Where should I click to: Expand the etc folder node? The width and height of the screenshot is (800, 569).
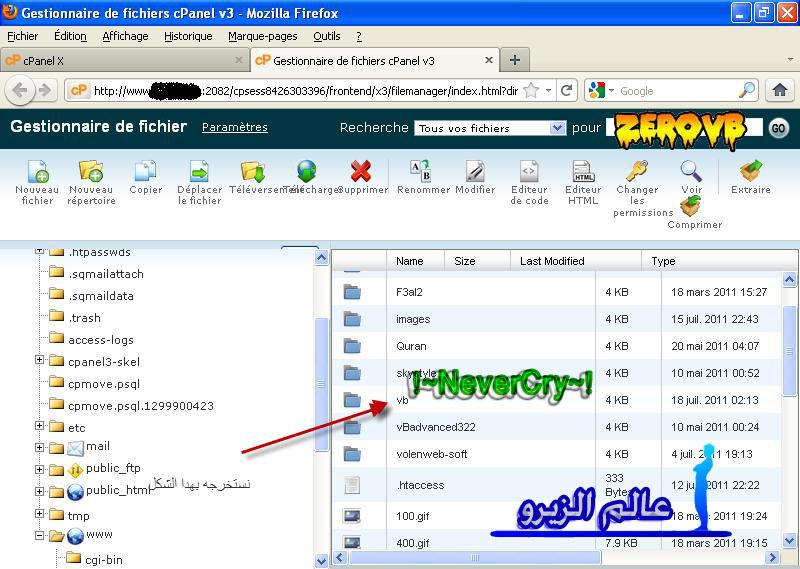[39, 426]
